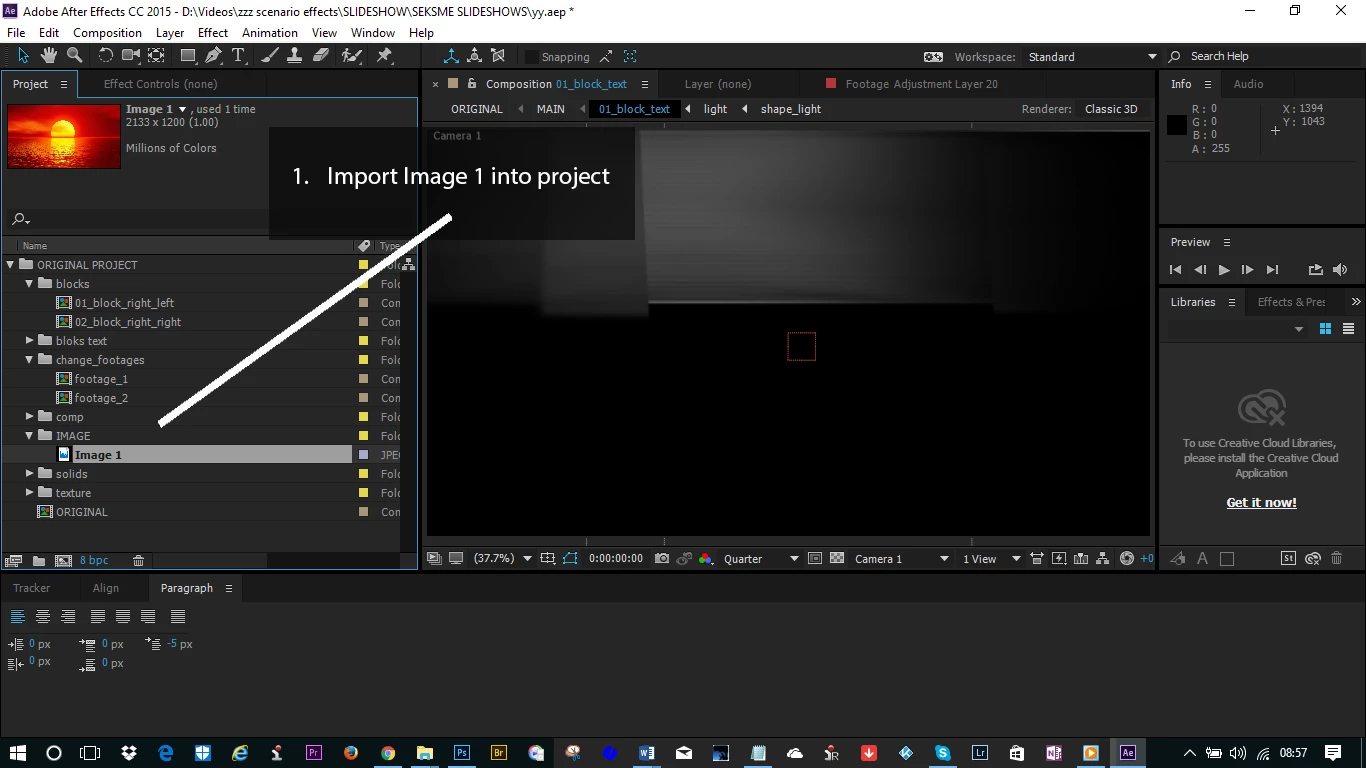Open the Quarter resolution dropdown
Image resolution: width=1366 pixels, height=768 pixels.
pyautogui.click(x=762, y=559)
